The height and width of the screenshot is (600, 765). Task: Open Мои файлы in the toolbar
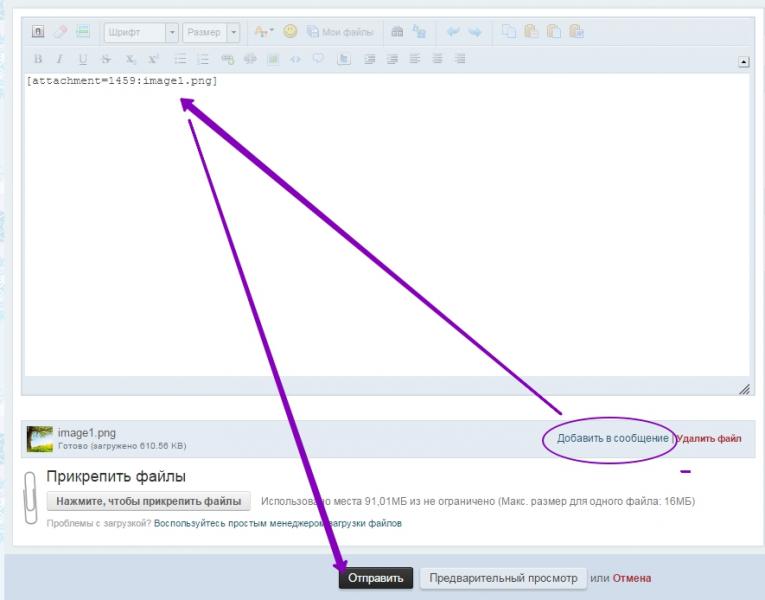pos(338,32)
